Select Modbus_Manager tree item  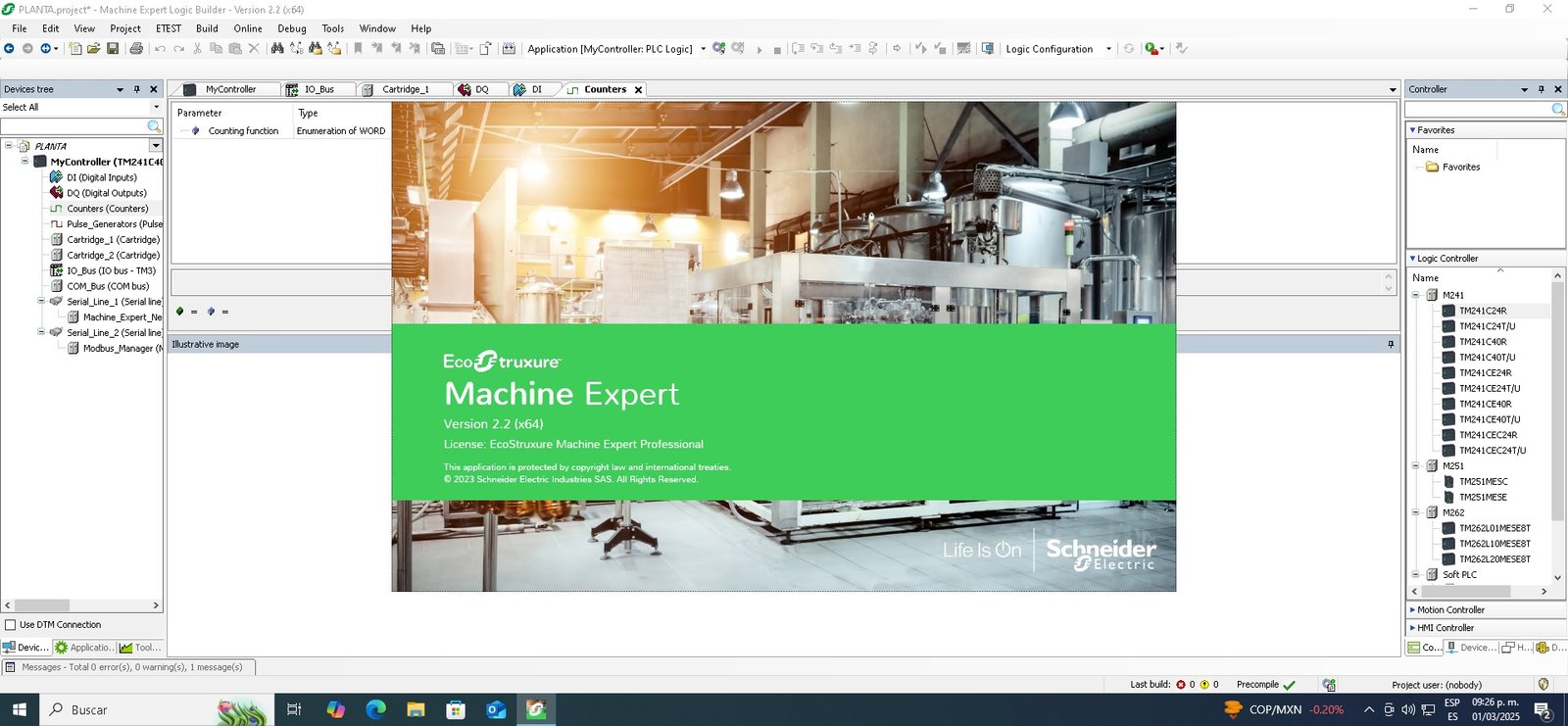[122, 348]
